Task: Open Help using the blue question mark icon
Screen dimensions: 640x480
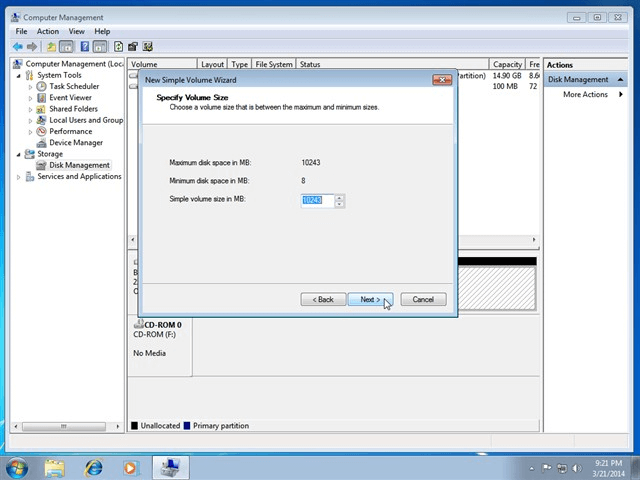Action: (84, 47)
